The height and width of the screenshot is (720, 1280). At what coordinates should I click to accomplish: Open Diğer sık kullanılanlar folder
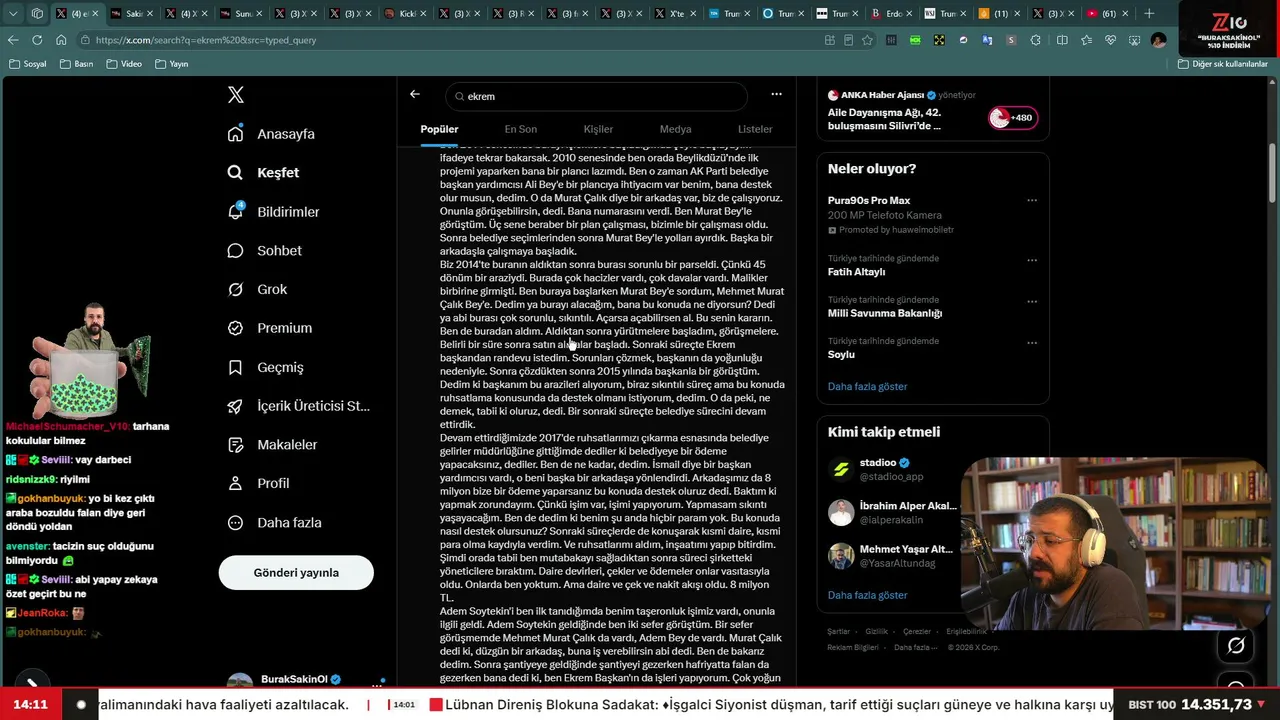[1223, 64]
